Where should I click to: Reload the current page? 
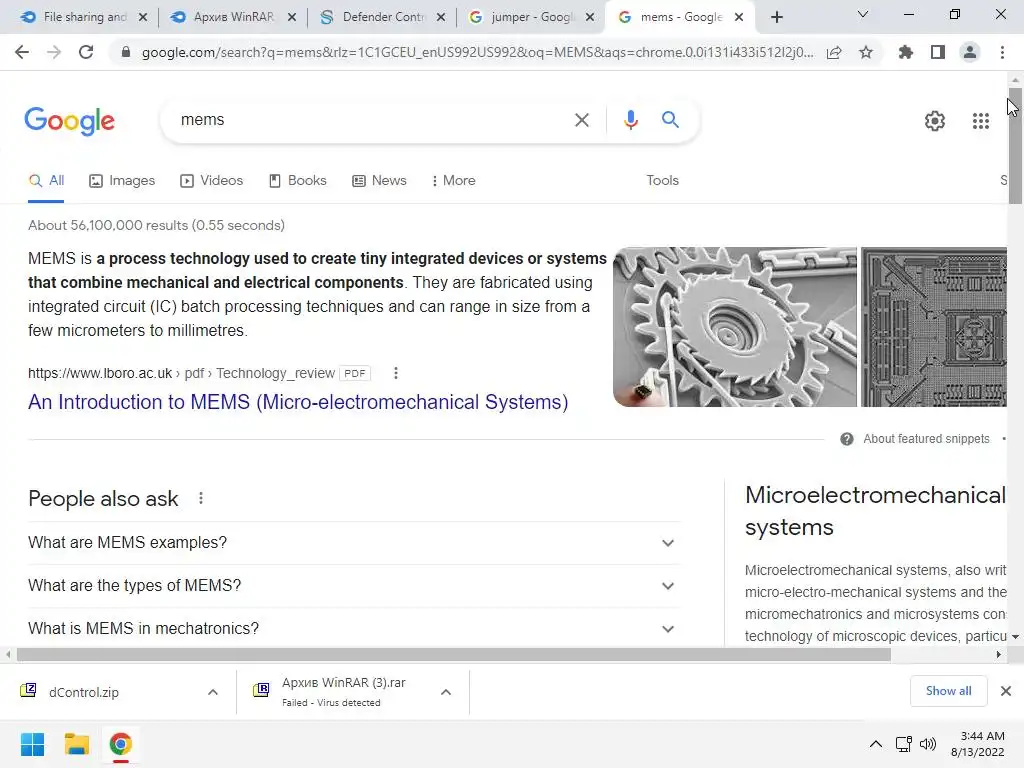click(x=86, y=52)
